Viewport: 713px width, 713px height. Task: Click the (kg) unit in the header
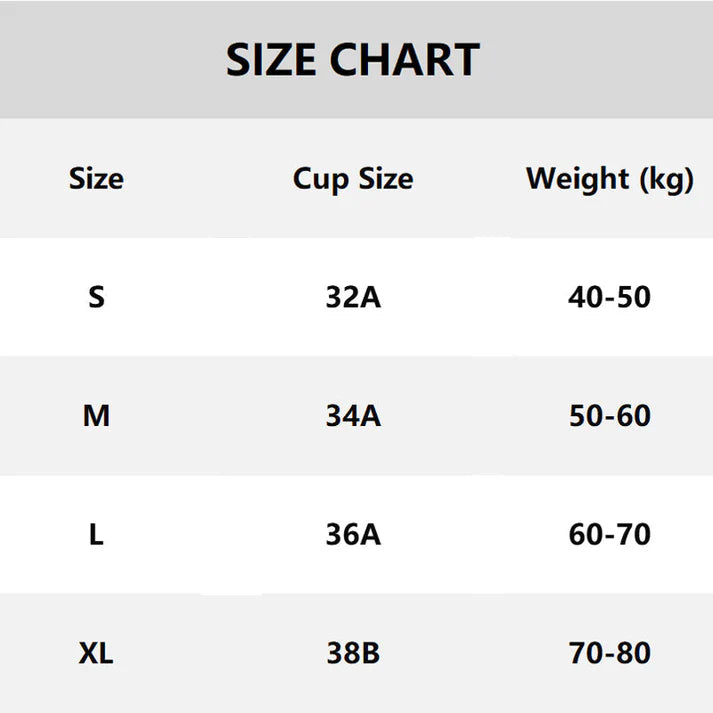[666, 181]
